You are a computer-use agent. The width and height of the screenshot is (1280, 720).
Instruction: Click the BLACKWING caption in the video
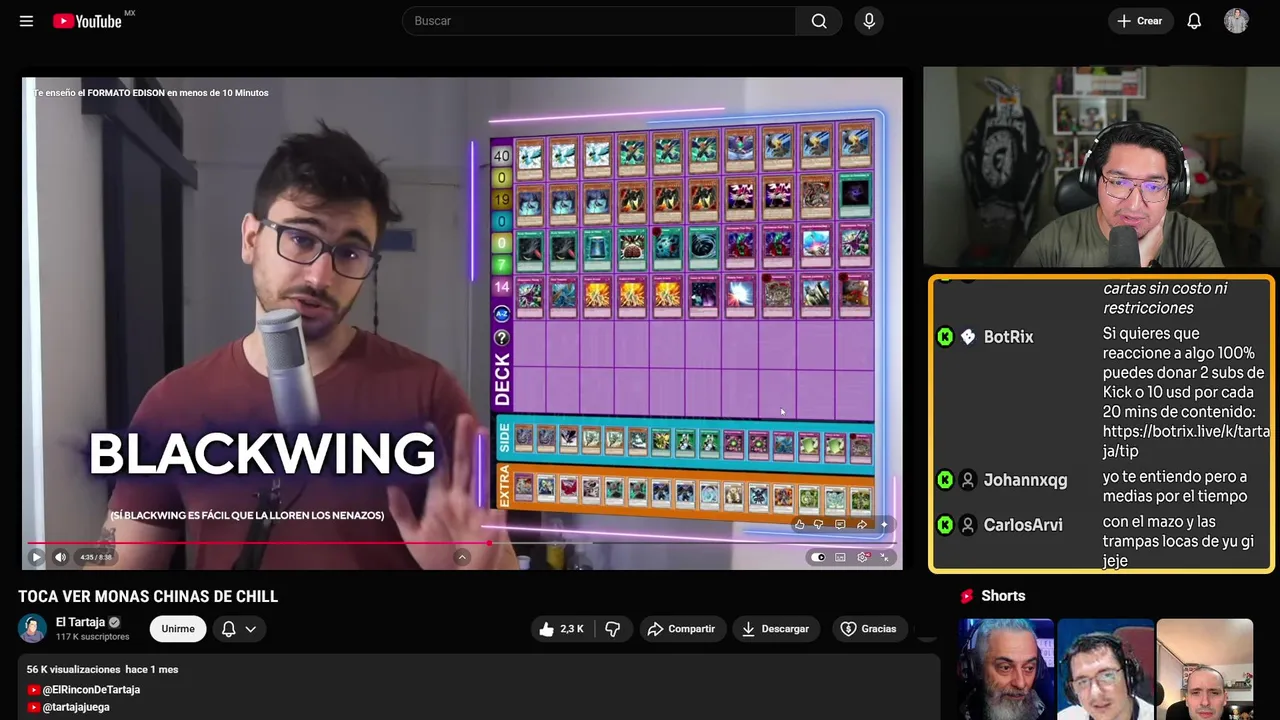click(262, 454)
